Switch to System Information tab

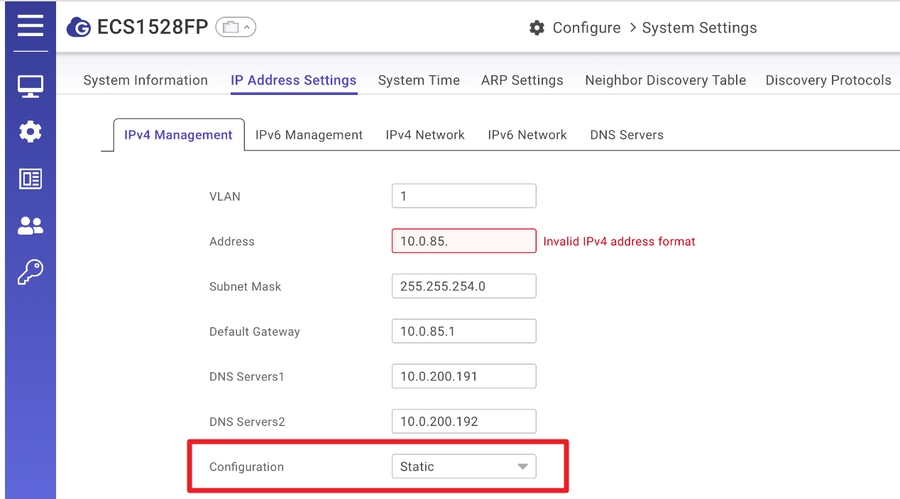click(145, 80)
